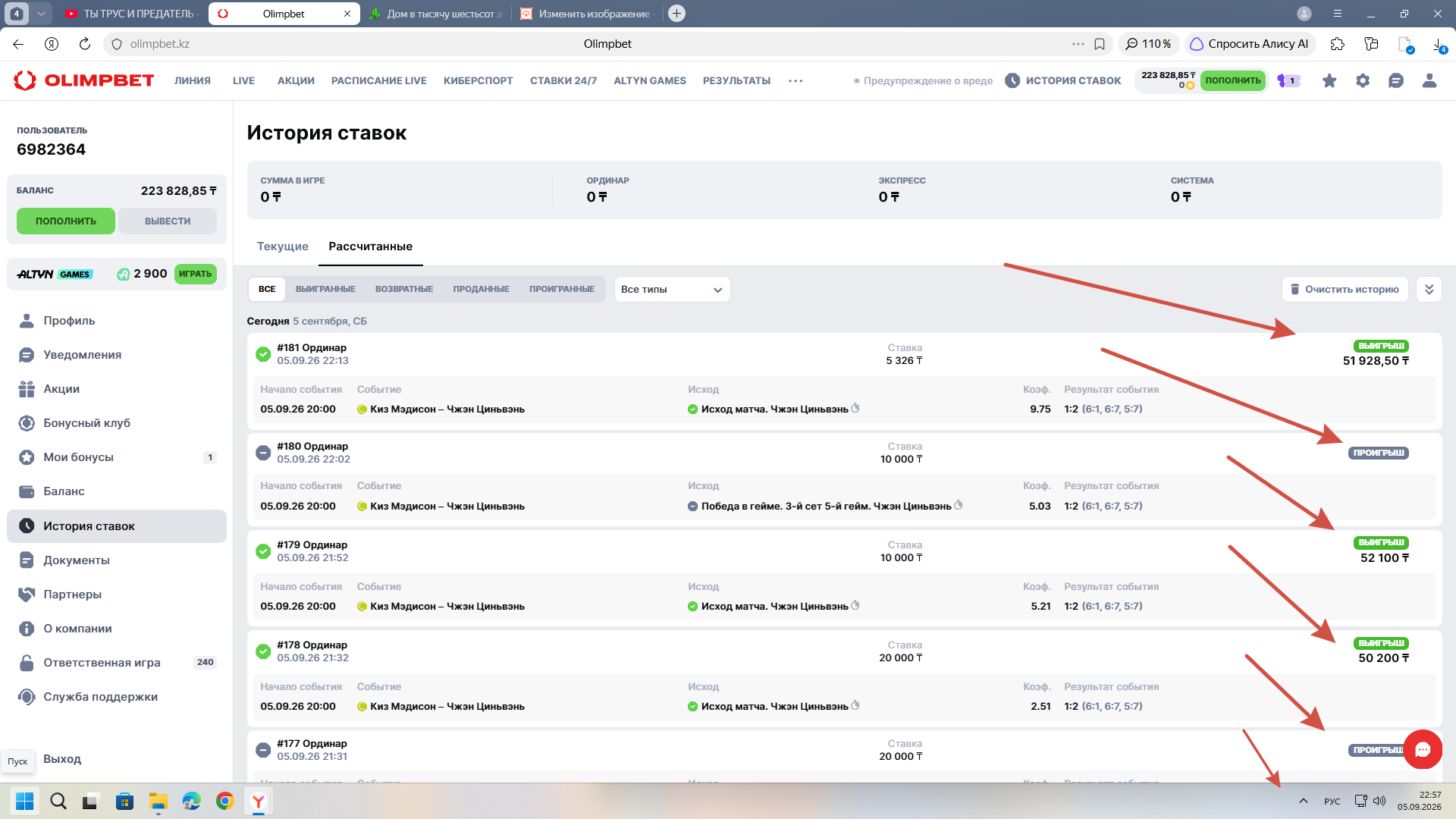Screen dimensions: 1456x819
Task: Open settings gear icon in header
Action: pyautogui.click(x=1363, y=80)
